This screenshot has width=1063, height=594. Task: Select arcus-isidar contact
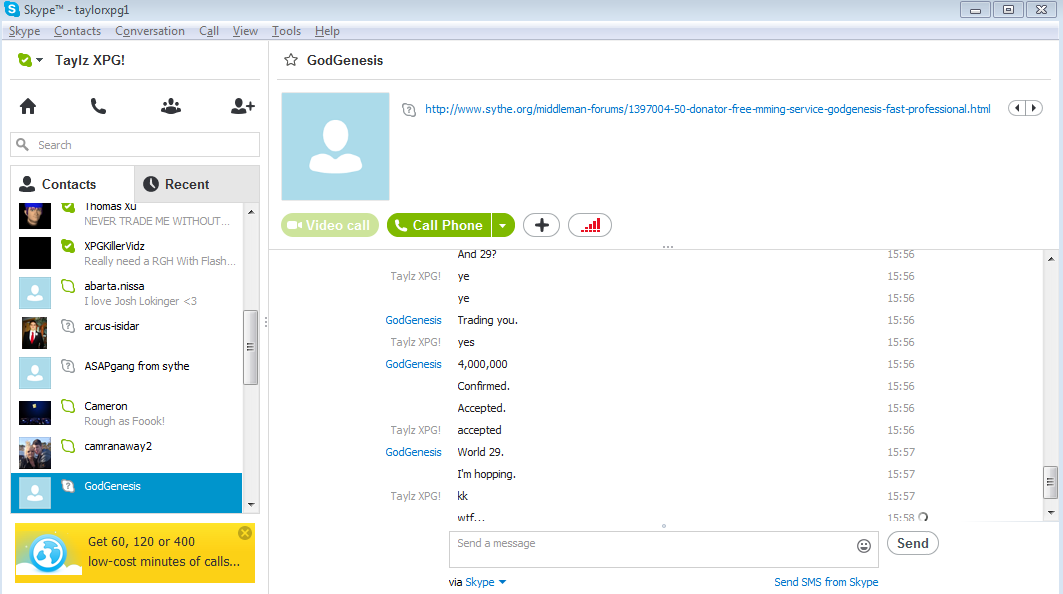[x=127, y=333]
